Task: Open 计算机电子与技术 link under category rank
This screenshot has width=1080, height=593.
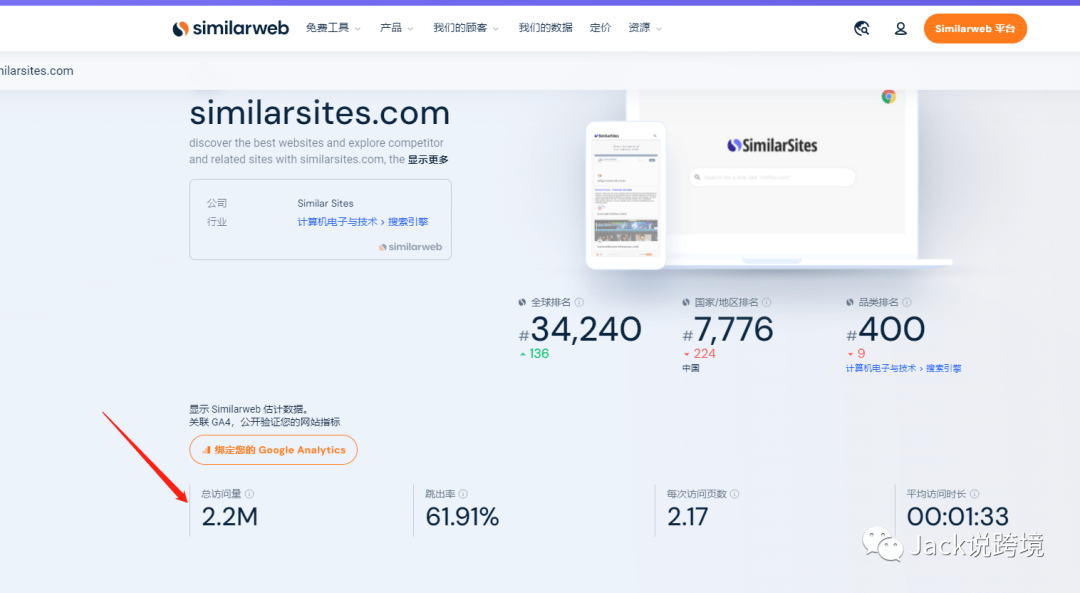Action: [881, 368]
